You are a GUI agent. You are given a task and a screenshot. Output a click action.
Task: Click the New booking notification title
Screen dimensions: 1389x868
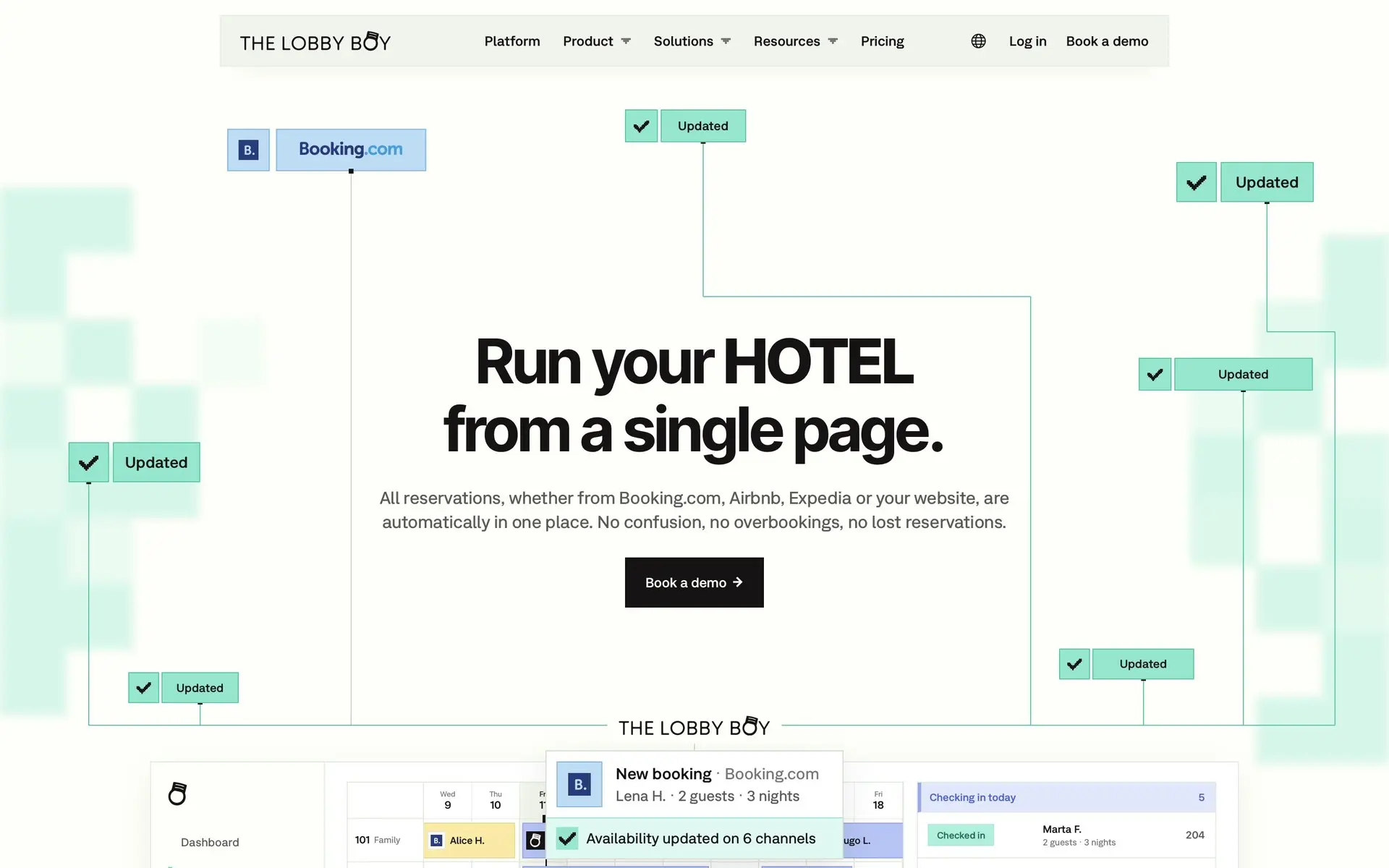[x=663, y=774]
